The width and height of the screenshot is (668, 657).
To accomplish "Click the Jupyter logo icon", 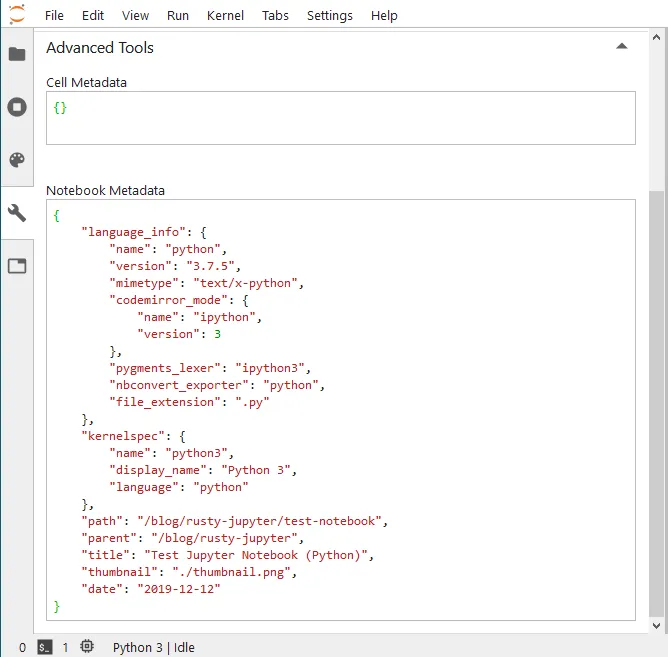I will [17, 14].
